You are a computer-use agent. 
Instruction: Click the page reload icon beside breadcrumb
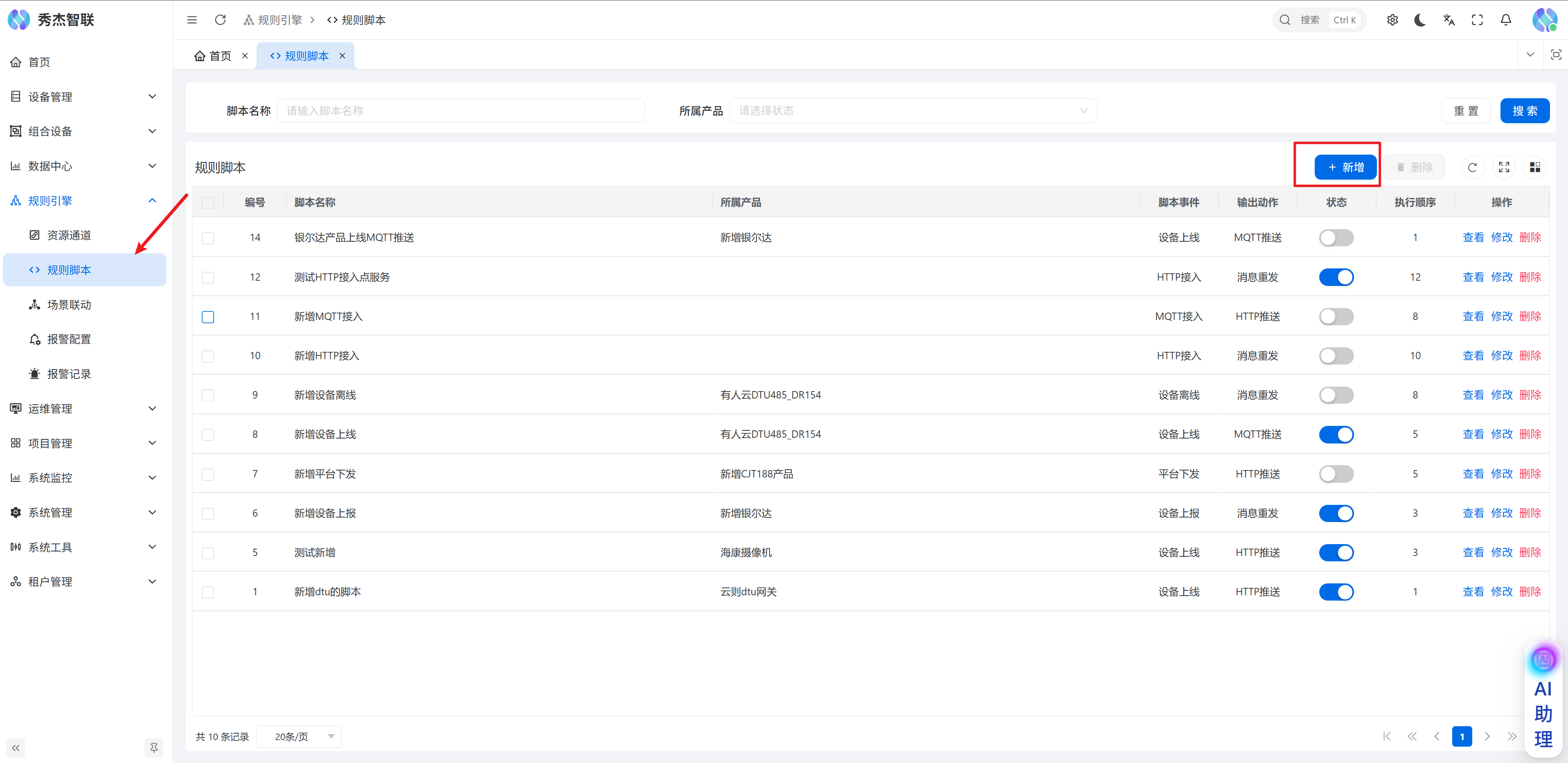[221, 20]
